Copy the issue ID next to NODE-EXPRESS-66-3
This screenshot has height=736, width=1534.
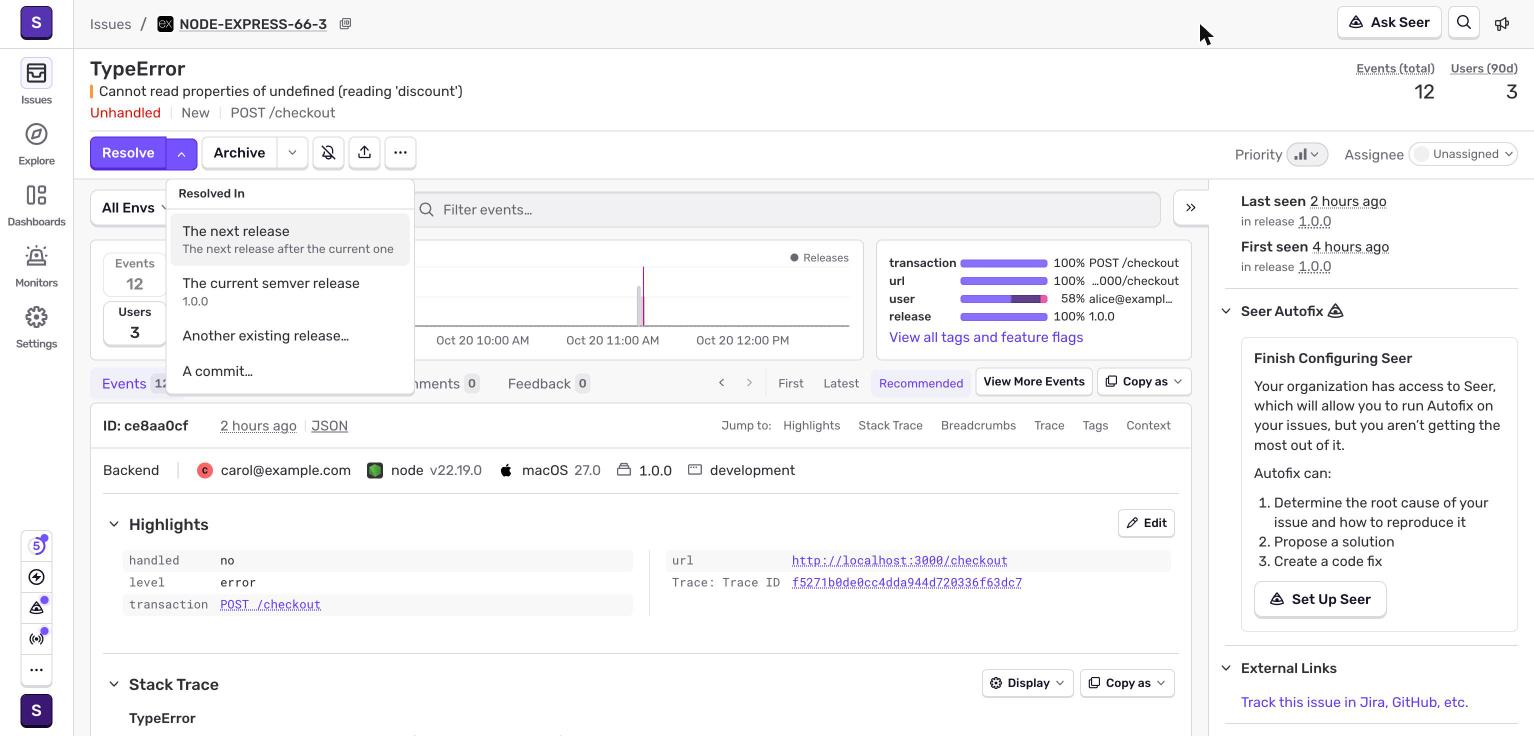pos(345,24)
